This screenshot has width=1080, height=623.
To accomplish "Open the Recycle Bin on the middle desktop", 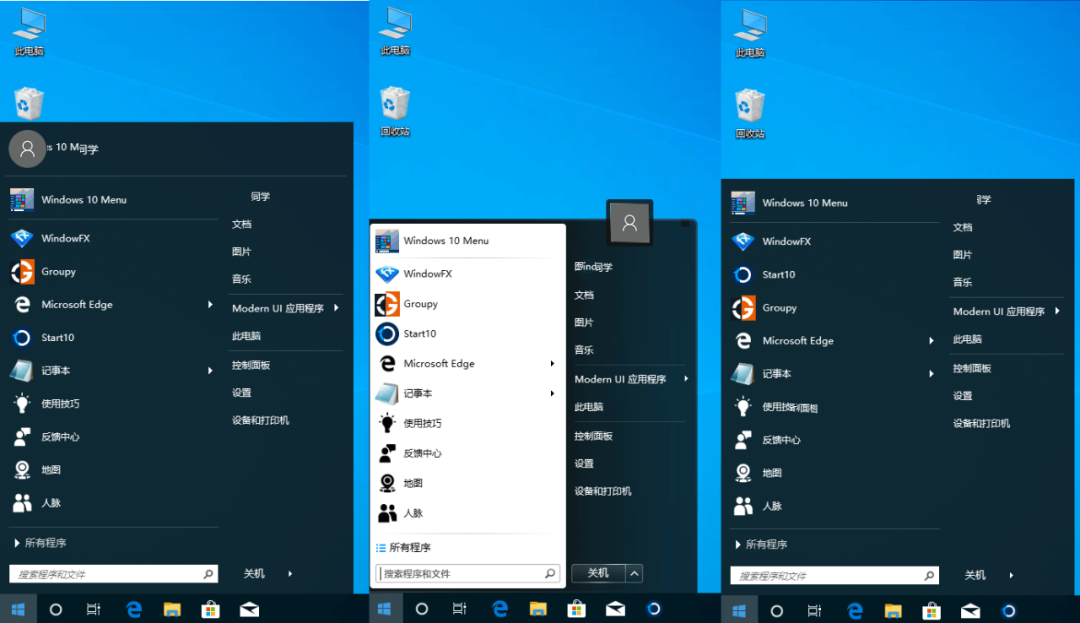I will coord(395,110).
